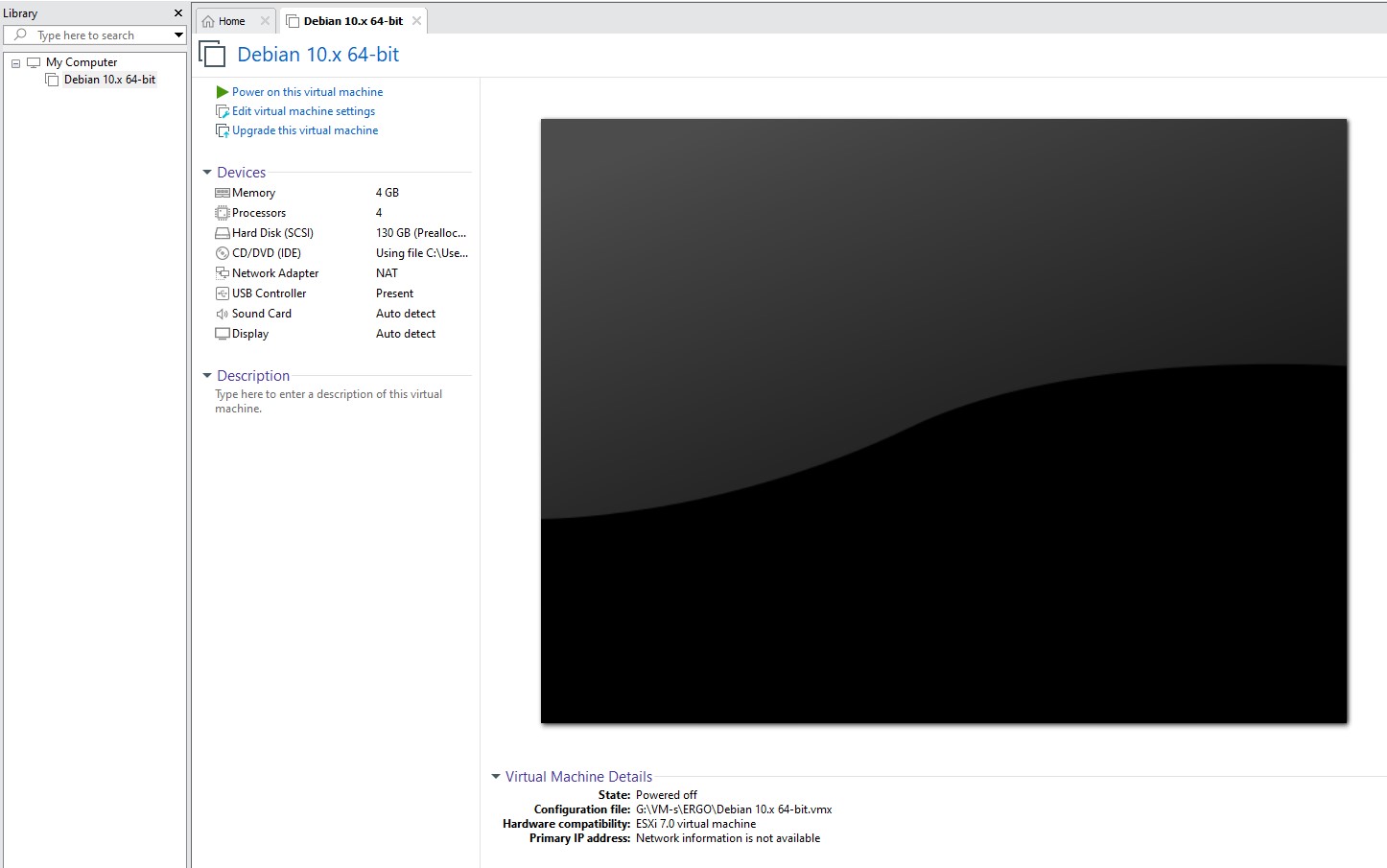Viewport: 1387px width, 868px height.
Task: Click the Processors value 4
Action: 379,213
